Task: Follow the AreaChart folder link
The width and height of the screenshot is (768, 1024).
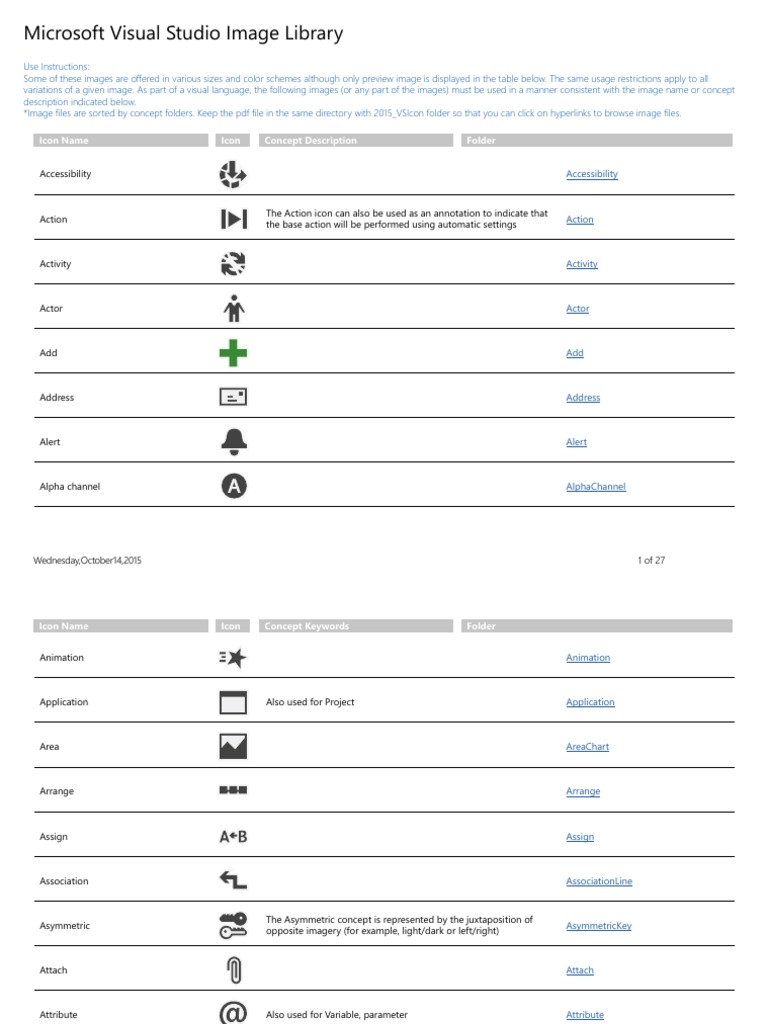Action: click(587, 747)
